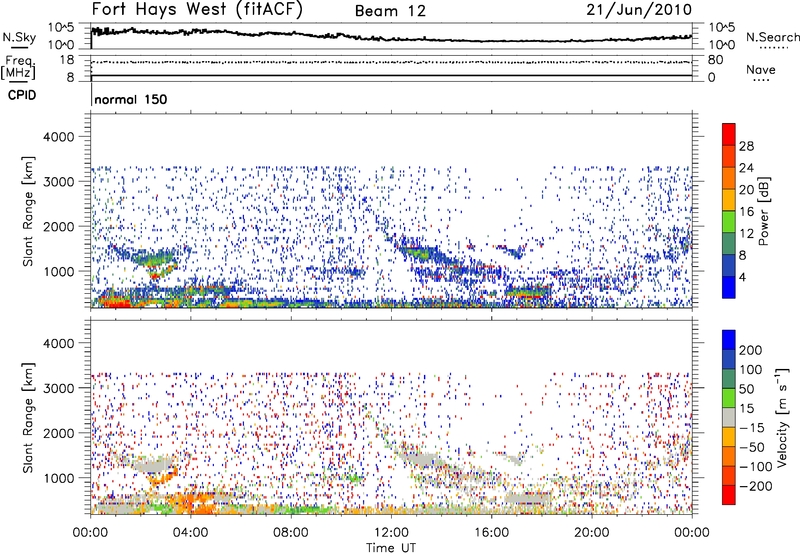Viewport: 800px width, 554px height.
Task: Click the '24' tick on Power colorbar
Action: coord(746,168)
